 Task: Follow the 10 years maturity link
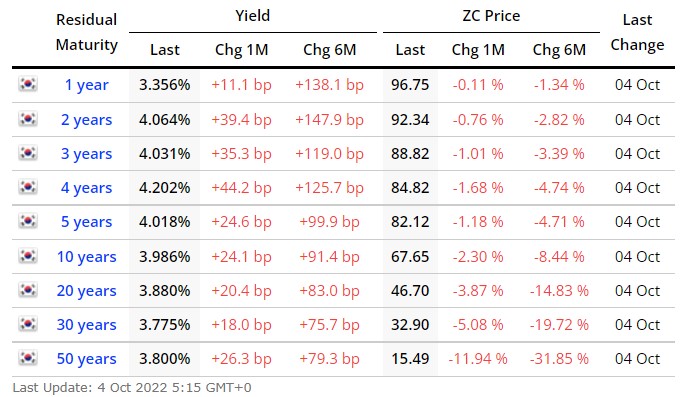[x=86, y=257]
